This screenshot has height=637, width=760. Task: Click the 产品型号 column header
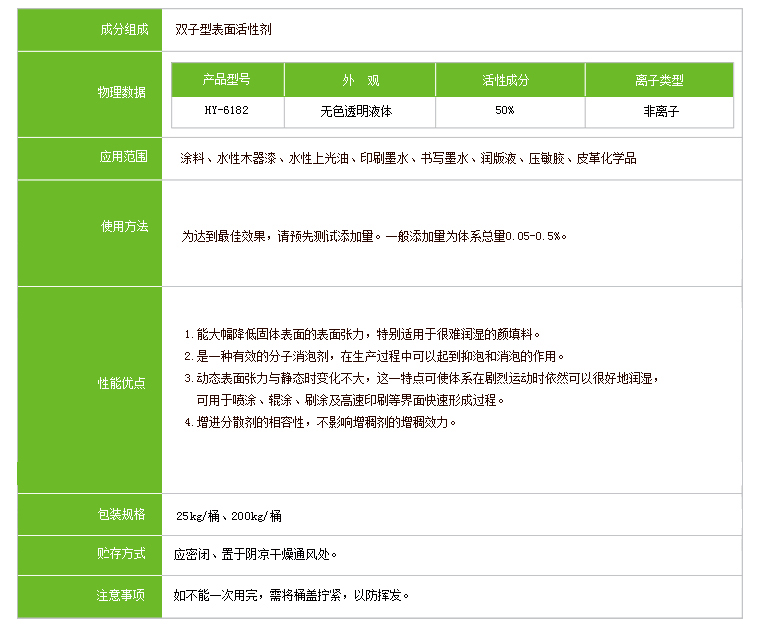click(x=227, y=80)
